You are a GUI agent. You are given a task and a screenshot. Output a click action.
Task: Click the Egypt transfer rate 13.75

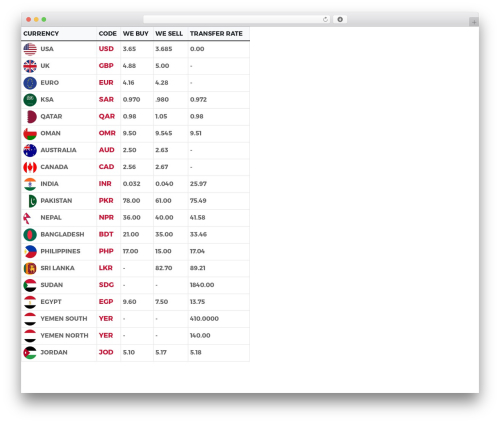[x=197, y=302]
